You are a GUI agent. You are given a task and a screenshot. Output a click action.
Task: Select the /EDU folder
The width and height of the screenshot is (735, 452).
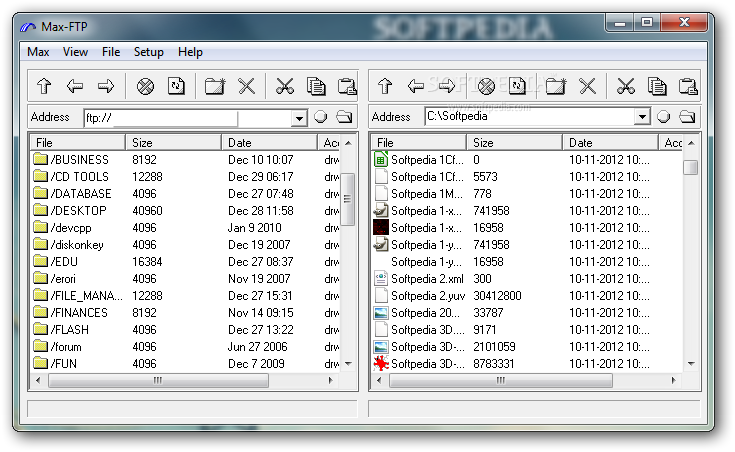pyautogui.click(x=56, y=262)
